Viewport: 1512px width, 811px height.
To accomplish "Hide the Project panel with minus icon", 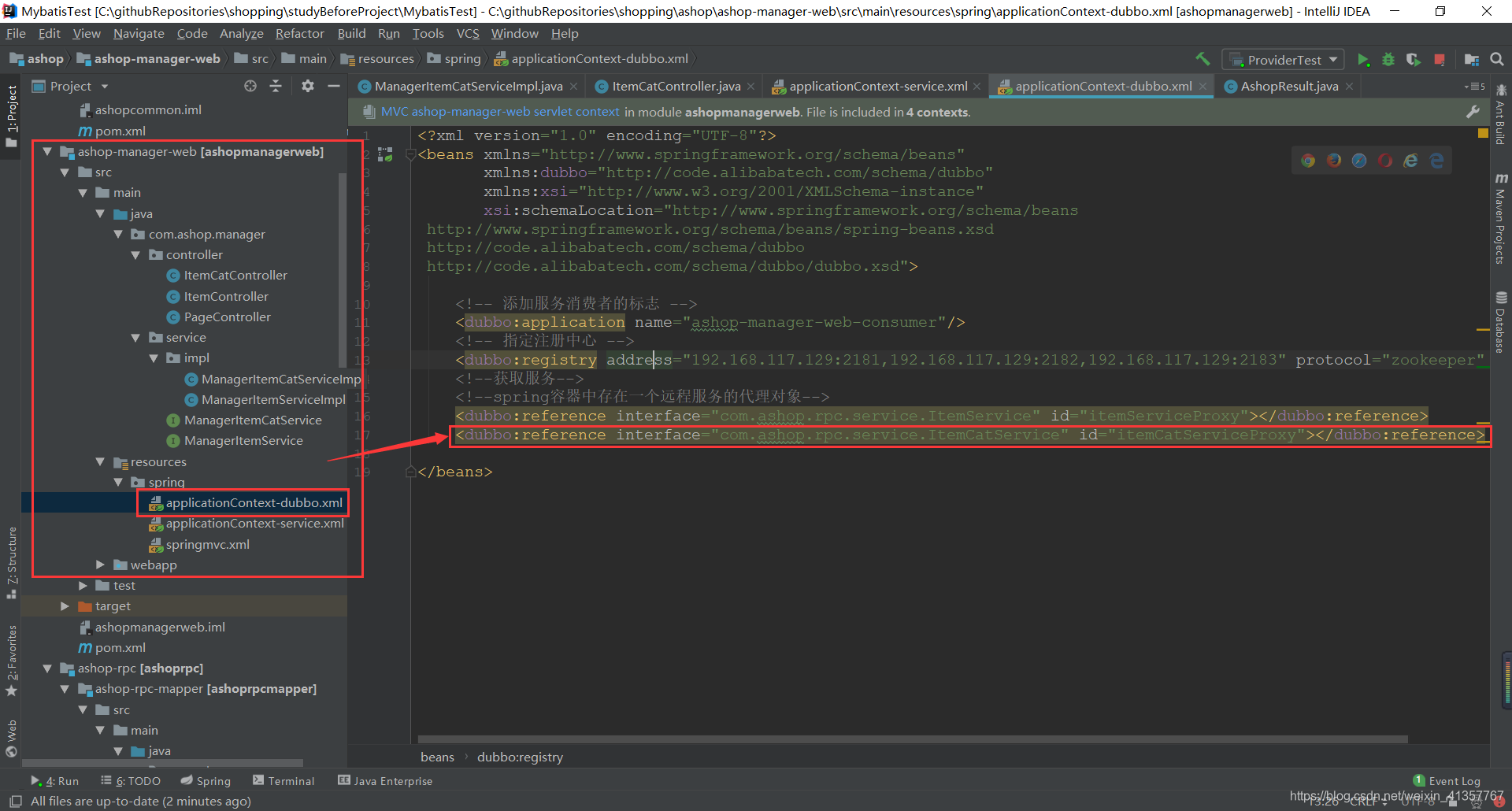I will click(334, 86).
